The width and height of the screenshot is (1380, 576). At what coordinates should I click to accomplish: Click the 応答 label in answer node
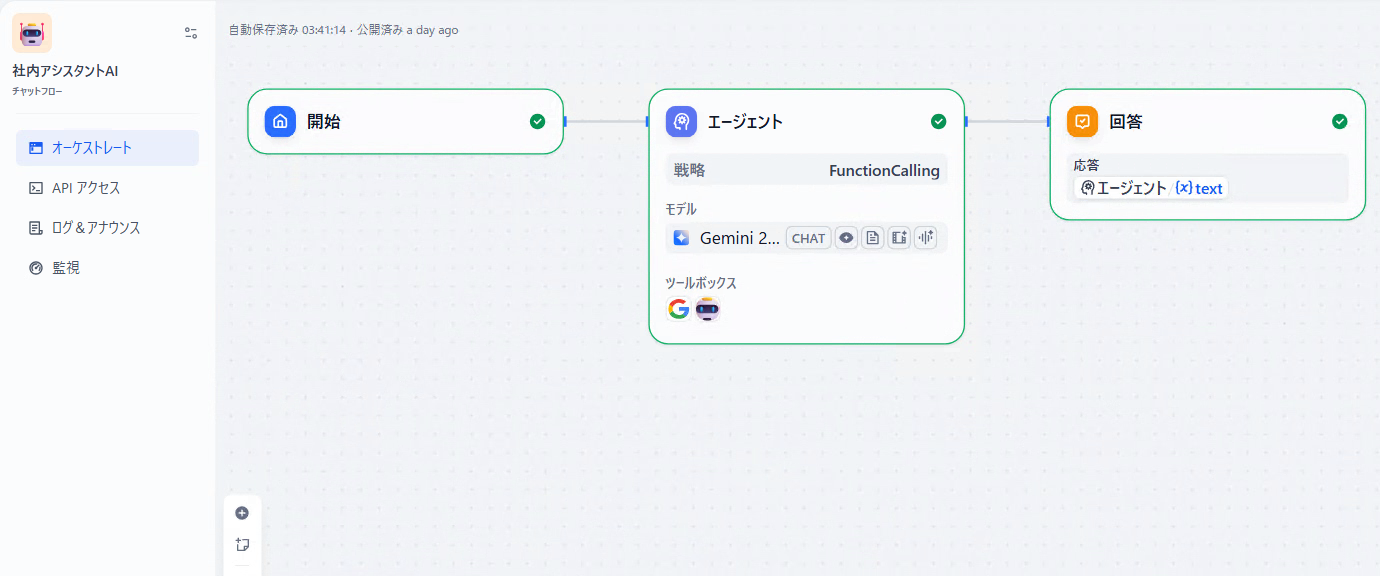(x=1086, y=165)
